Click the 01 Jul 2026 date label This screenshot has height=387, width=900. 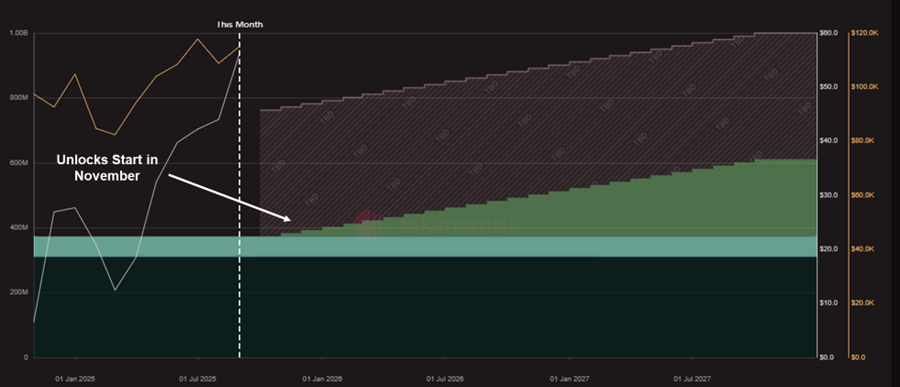[445, 380]
